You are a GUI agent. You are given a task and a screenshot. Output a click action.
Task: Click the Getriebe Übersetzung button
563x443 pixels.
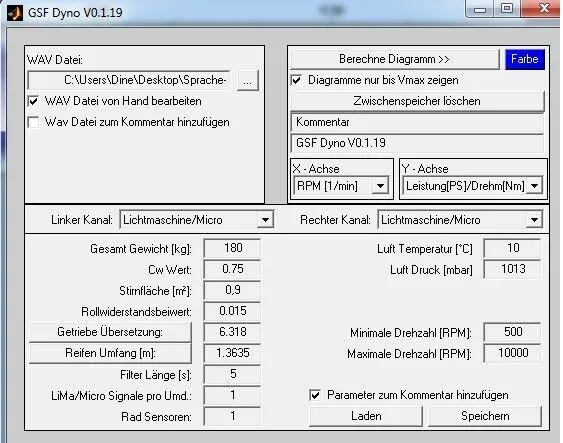[110, 332]
